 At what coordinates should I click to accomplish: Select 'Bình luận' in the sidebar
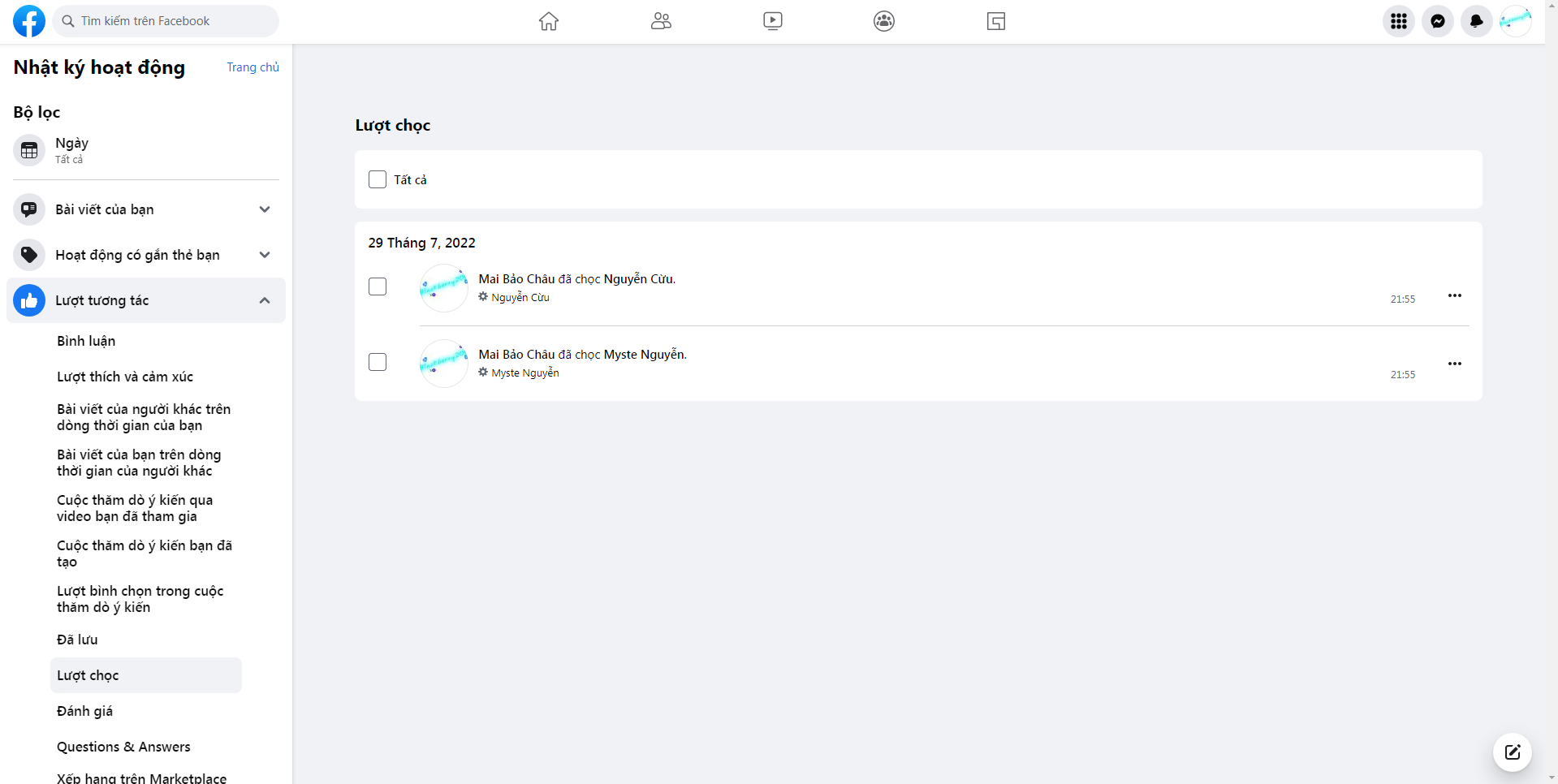point(86,341)
